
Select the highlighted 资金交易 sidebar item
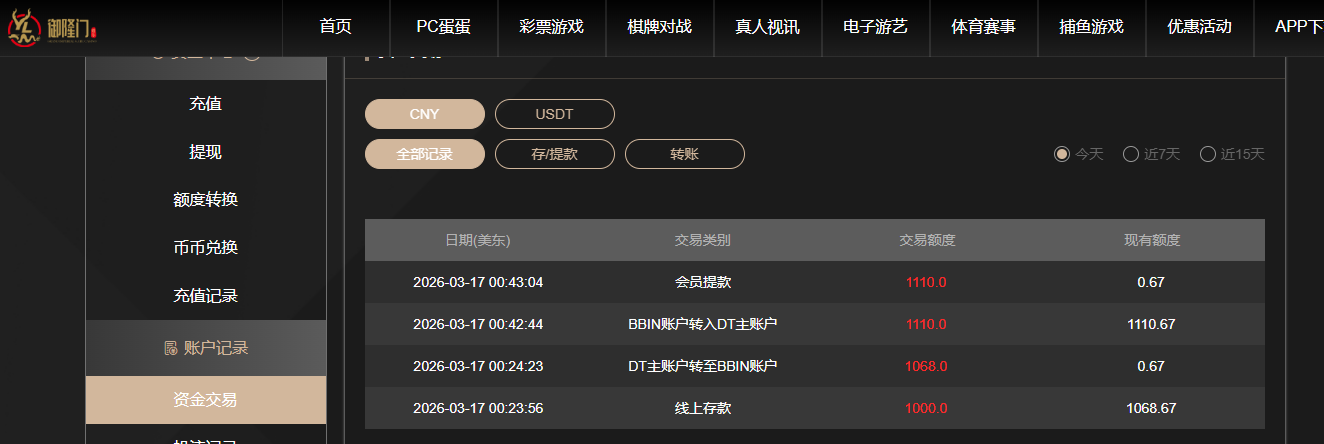[x=206, y=400]
